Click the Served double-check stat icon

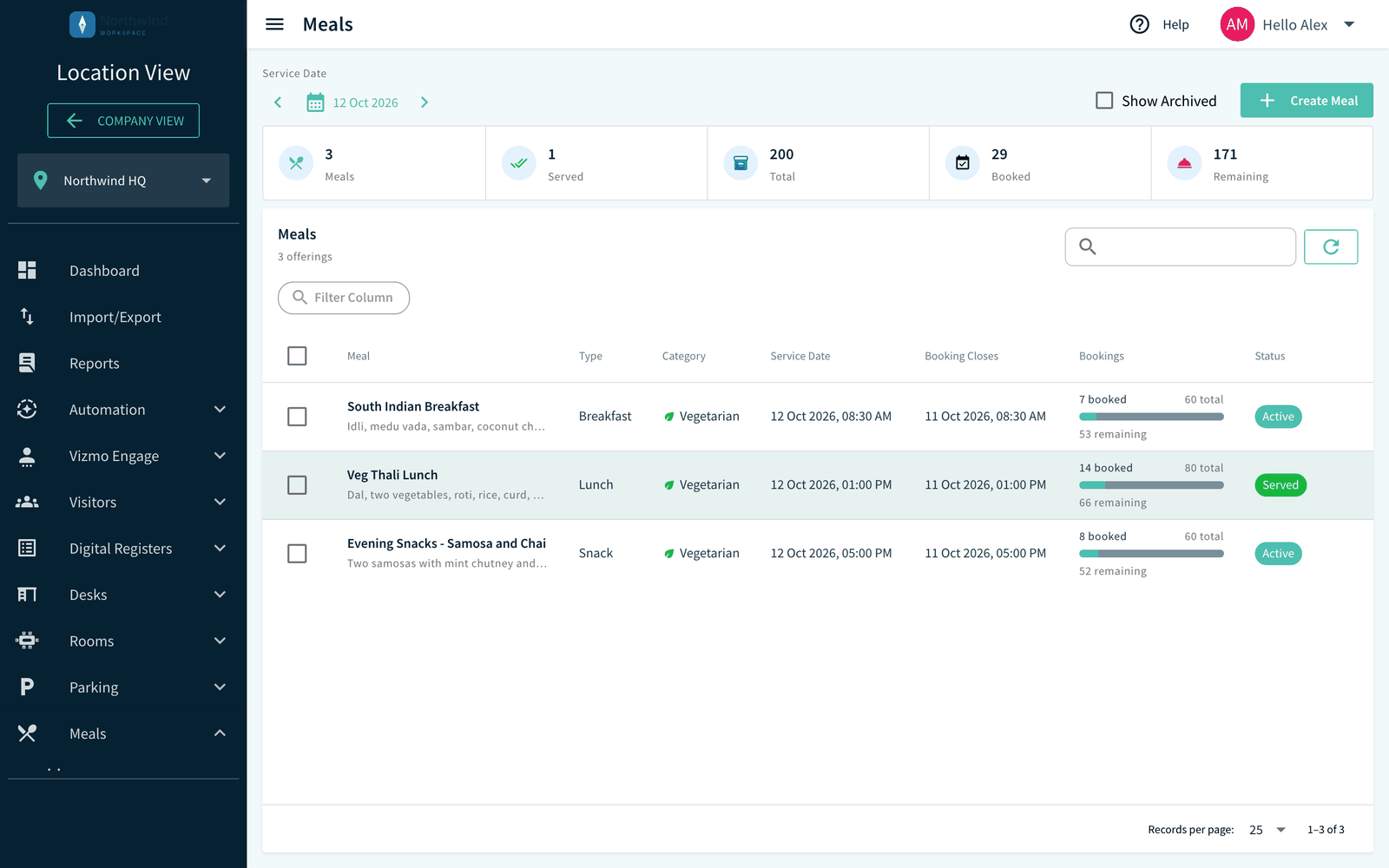(x=518, y=163)
